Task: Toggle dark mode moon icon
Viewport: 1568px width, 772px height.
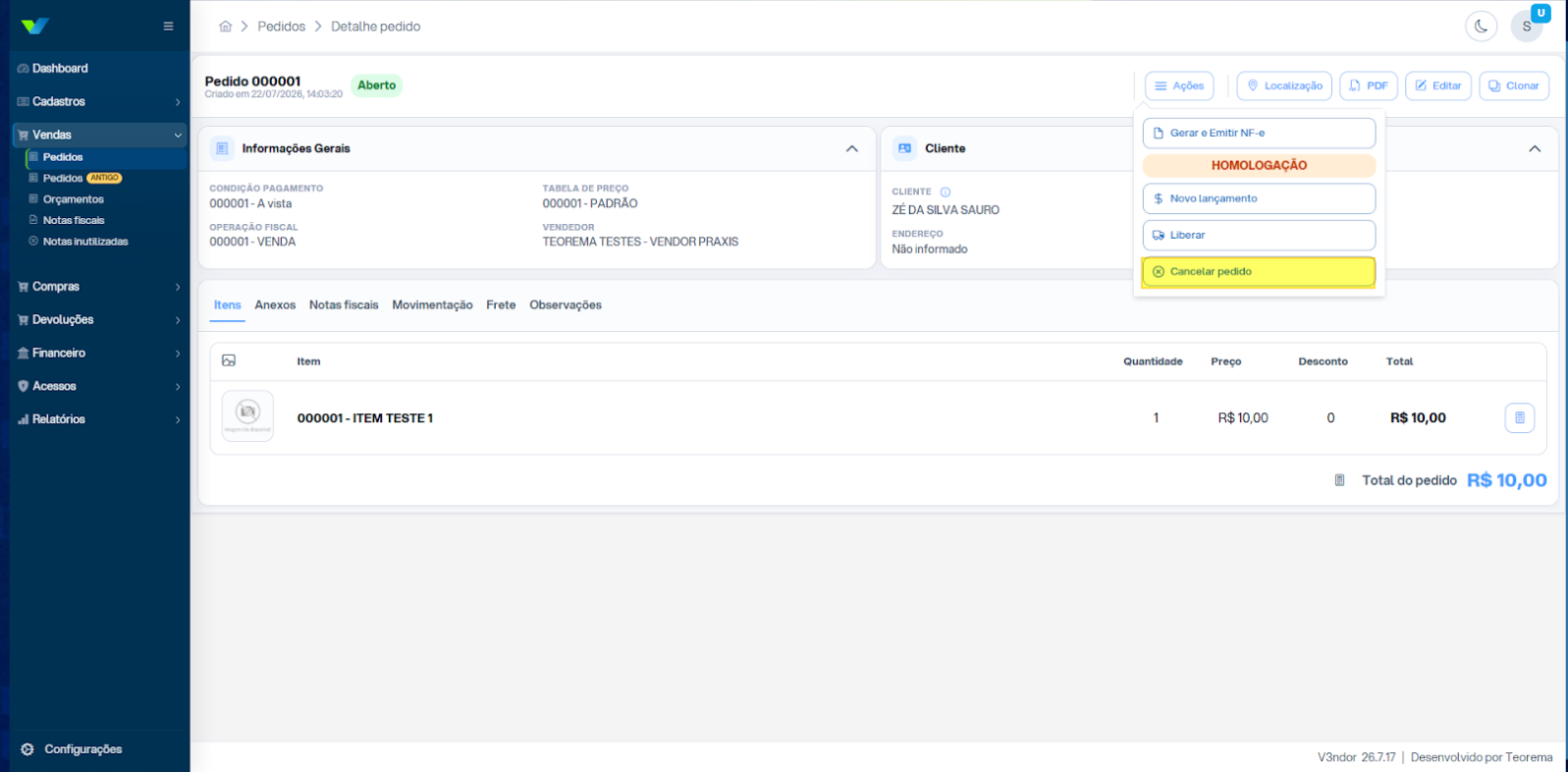Action: point(1481,27)
